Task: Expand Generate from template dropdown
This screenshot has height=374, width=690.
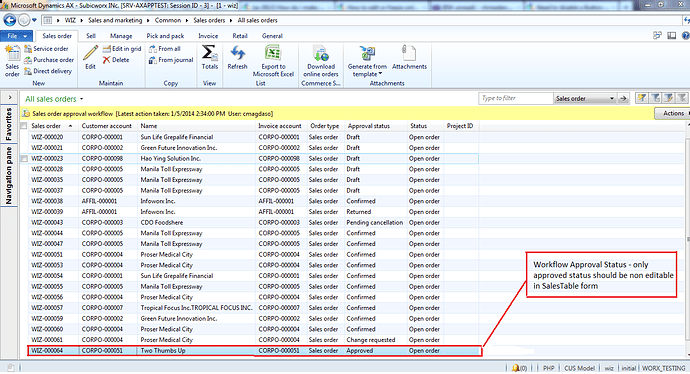Action: coord(380,74)
